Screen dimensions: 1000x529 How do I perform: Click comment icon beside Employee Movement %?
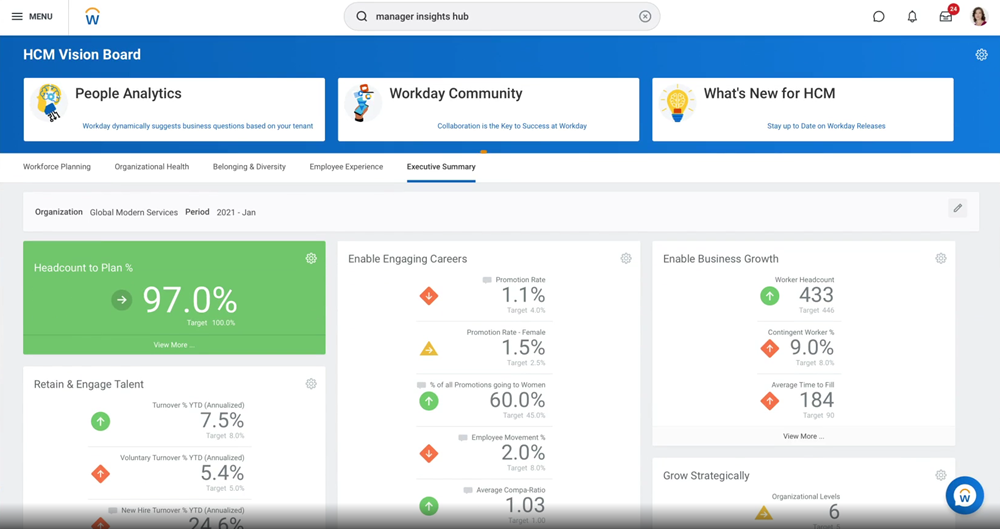[x=463, y=438]
